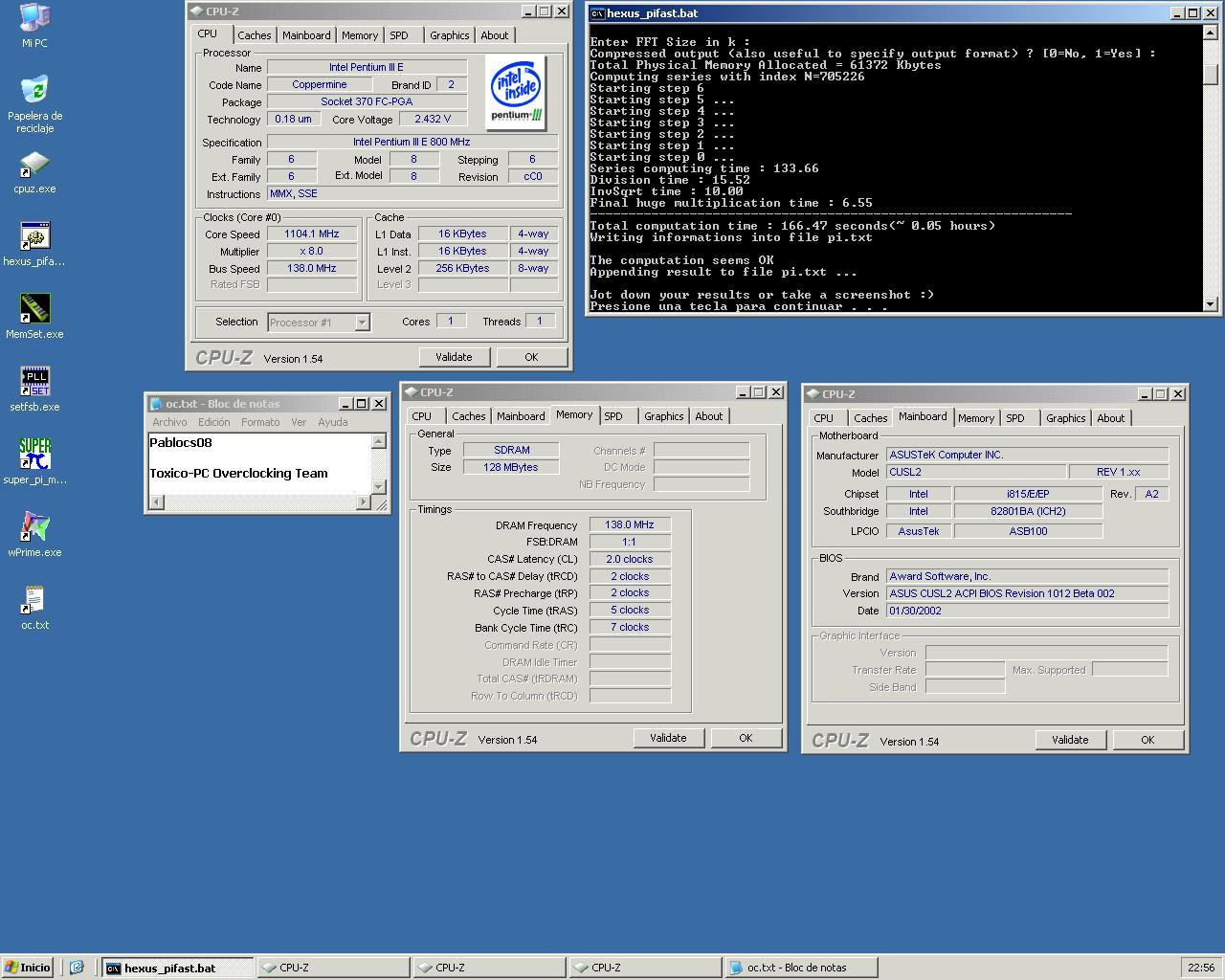Click the oc.txt Notepad title bar icon

pyautogui.click(x=157, y=404)
